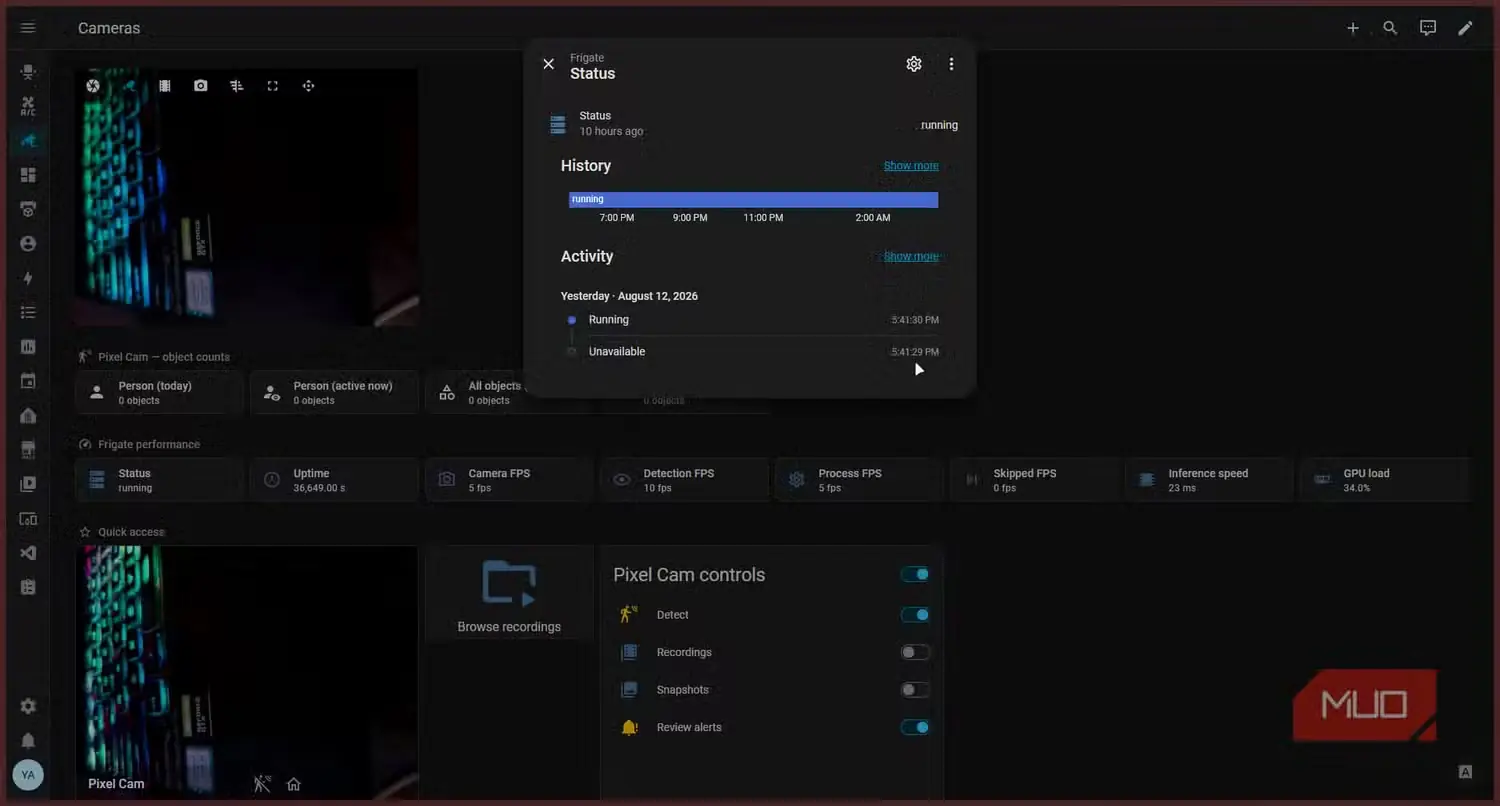
Task: Open the A/C fan sidebar item
Action: pos(28,105)
